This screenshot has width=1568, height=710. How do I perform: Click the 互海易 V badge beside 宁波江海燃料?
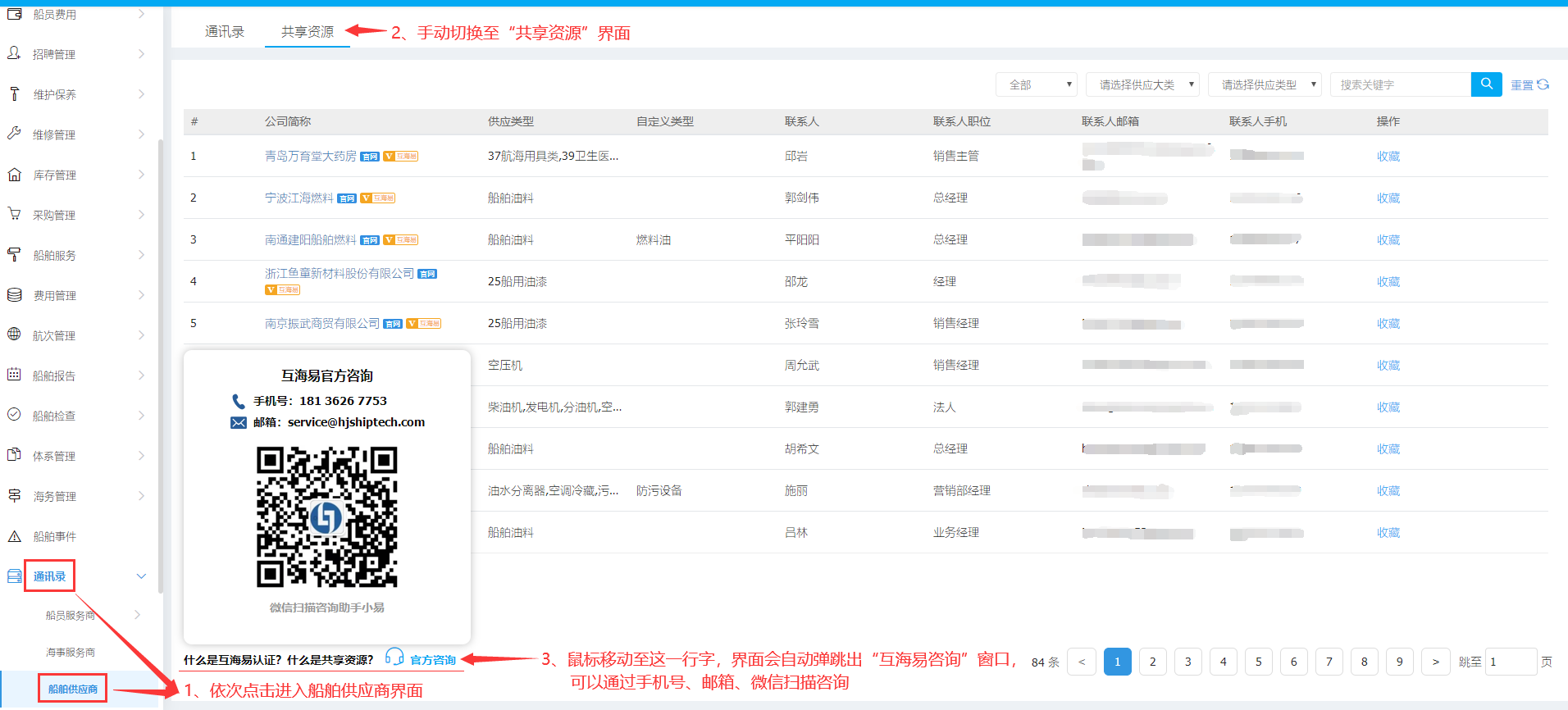[x=378, y=198]
